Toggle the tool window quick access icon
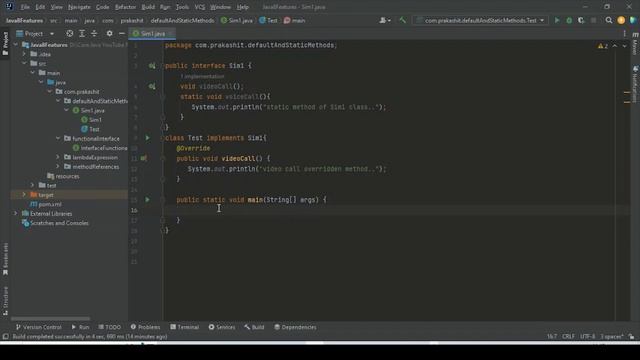Viewport: 640px width, 360px height. click(x=5, y=336)
